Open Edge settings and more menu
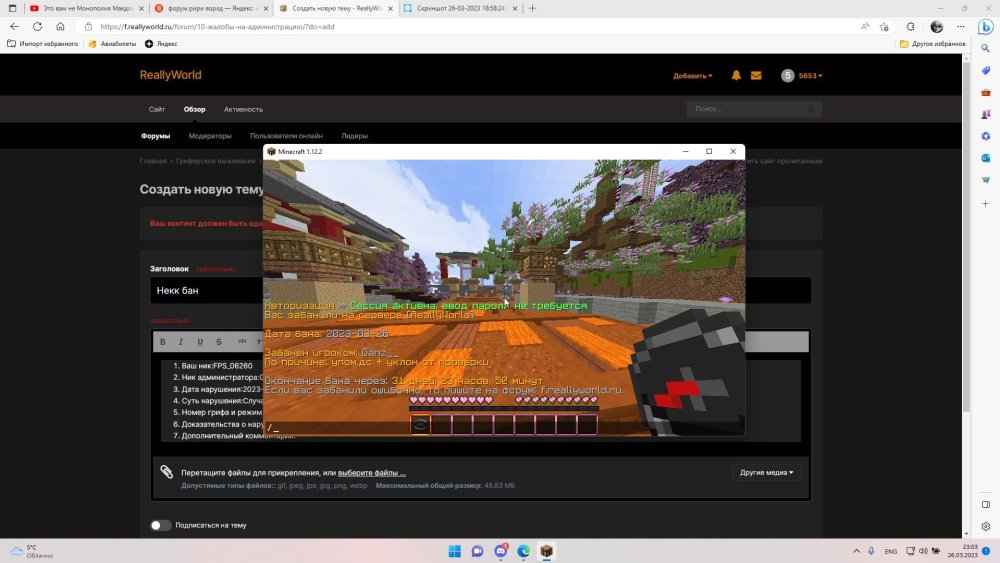This screenshot has width=1000, height=563. click(960, 27)
